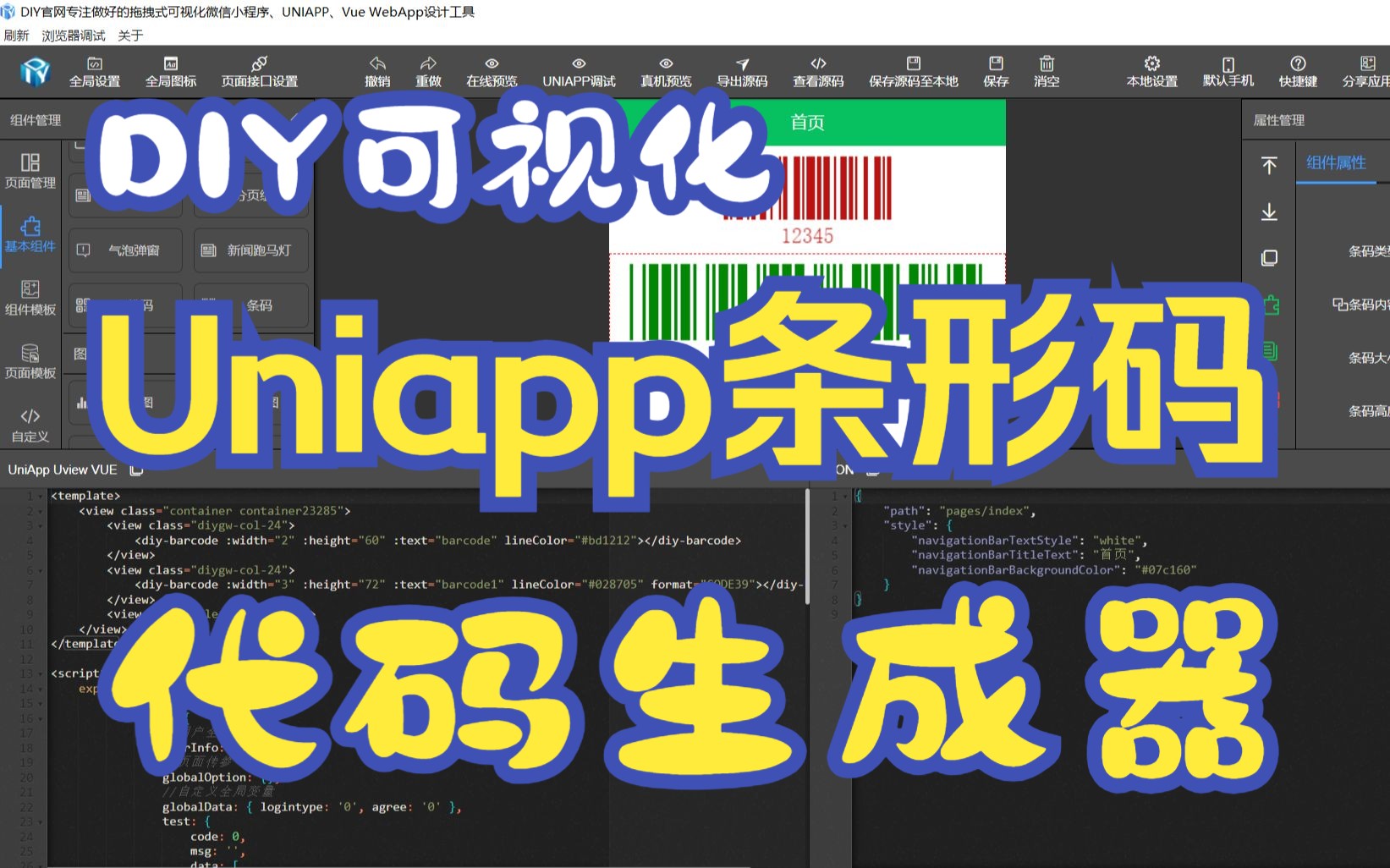
Task: Select red barcode 12345 in preview
Action: 807,201
